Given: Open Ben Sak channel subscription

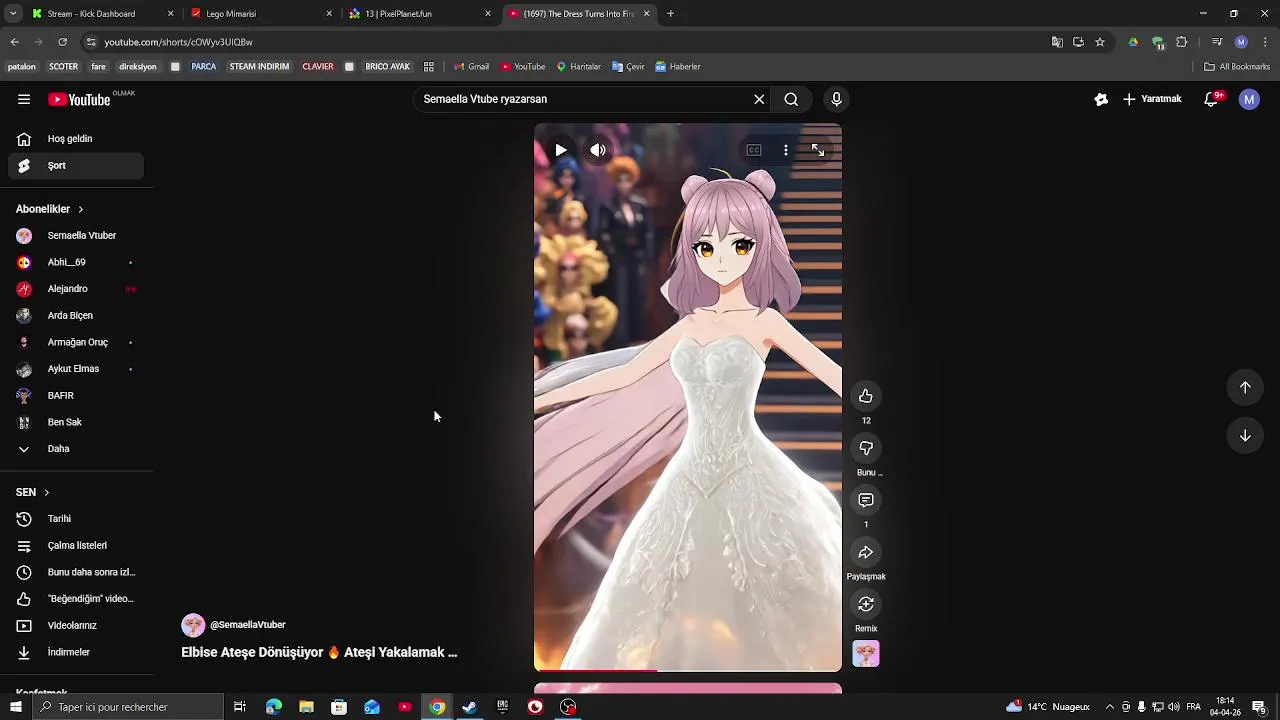Looking at the screenshot, I should click(x=76, y=422).
